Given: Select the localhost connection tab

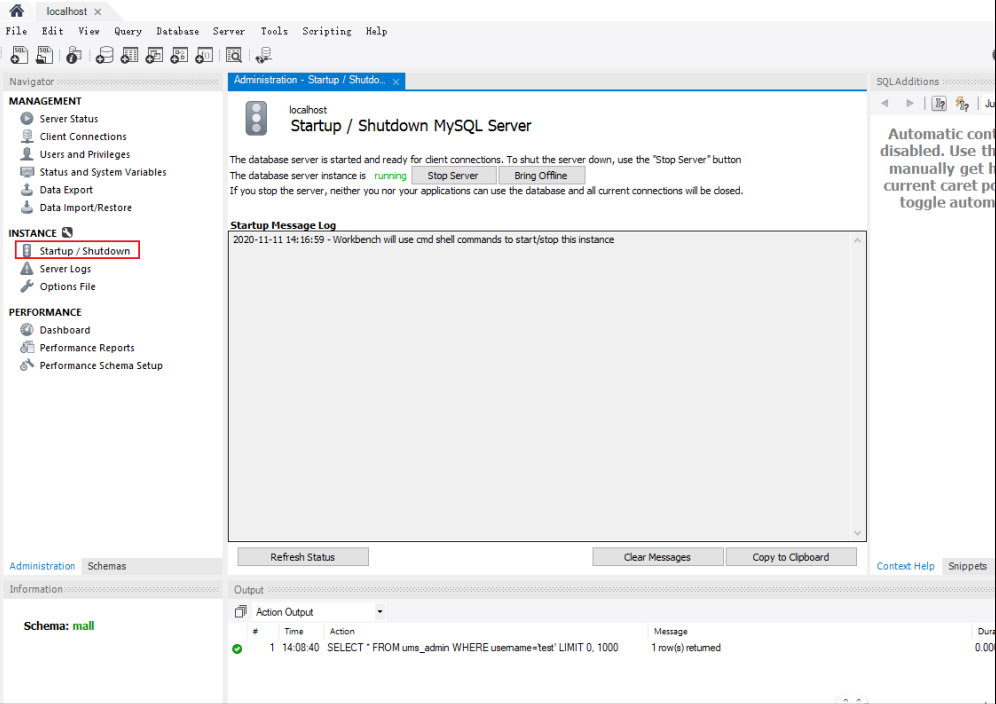Looking at the screenshot, I should 66,11.
